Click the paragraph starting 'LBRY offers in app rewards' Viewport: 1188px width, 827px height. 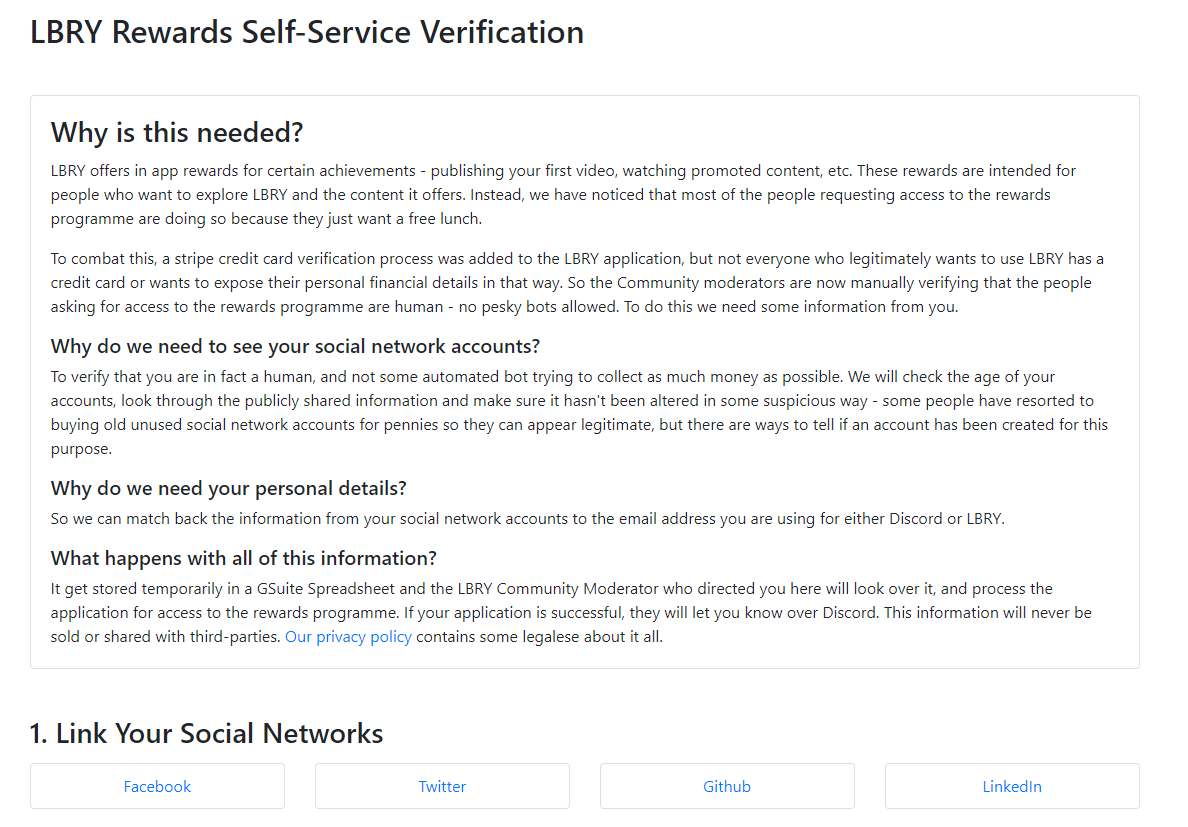[564, 195]
